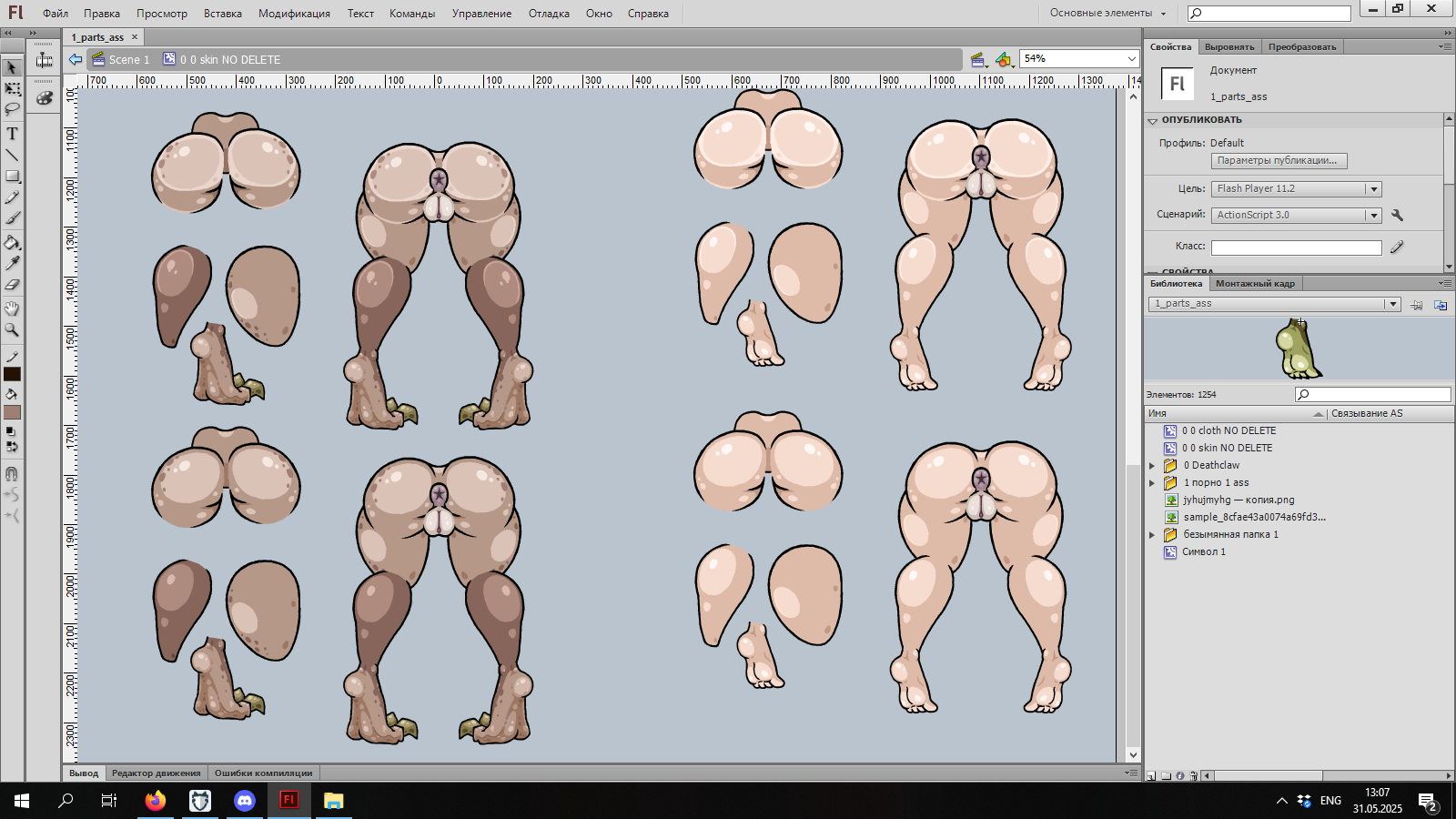Open the Управление menu
This screenshot has height=819, width=1456.
[x=481, y=14]
